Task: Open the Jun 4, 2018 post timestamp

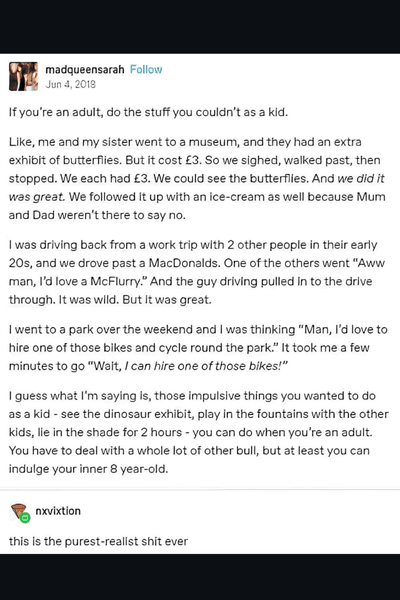Action: (x=70, y=84)
